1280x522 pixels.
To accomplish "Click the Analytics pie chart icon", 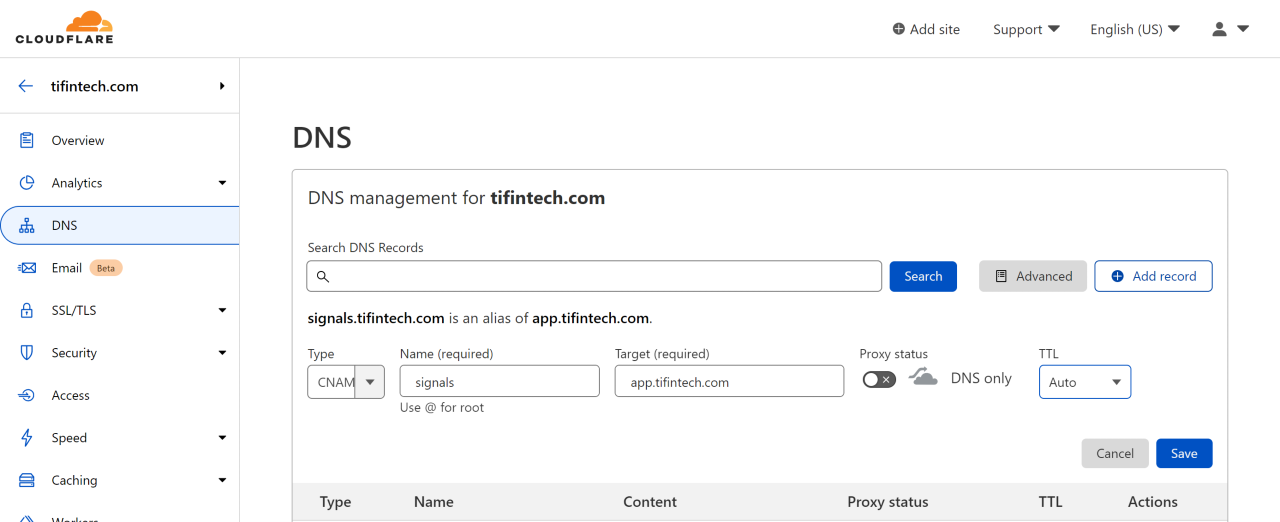I will coord(28,183).
